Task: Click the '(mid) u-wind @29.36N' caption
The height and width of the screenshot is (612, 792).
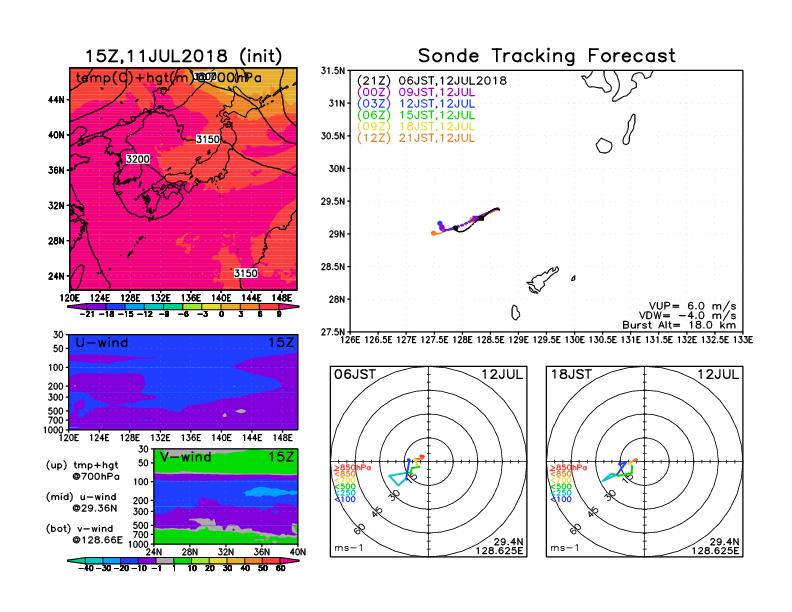Action: [x=81, y=502]
